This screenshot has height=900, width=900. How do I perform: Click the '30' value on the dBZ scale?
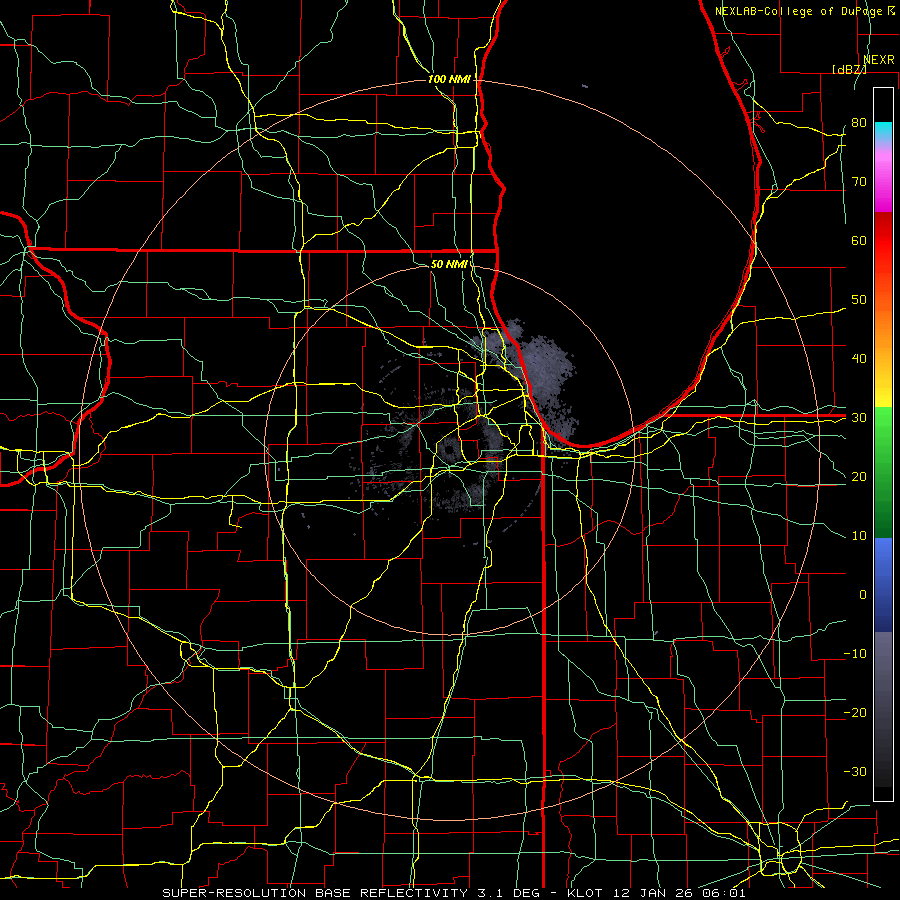(859, 417)
